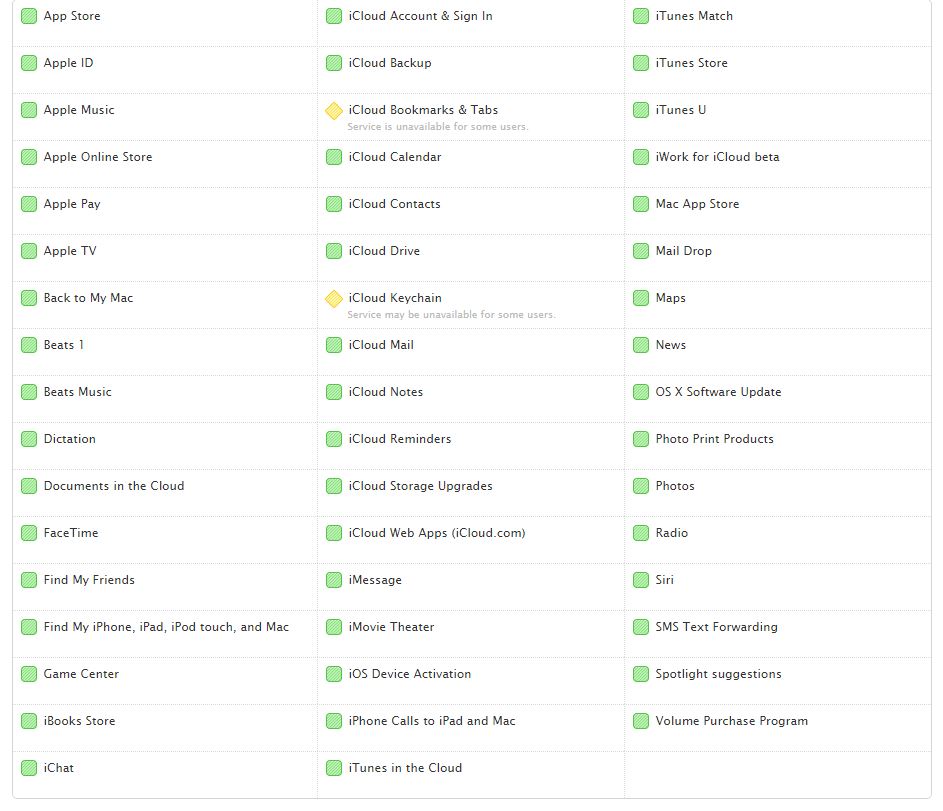Screen dimensions: 943x811
Task: Click the green status icon next to Apple ID
Action: 29,63
